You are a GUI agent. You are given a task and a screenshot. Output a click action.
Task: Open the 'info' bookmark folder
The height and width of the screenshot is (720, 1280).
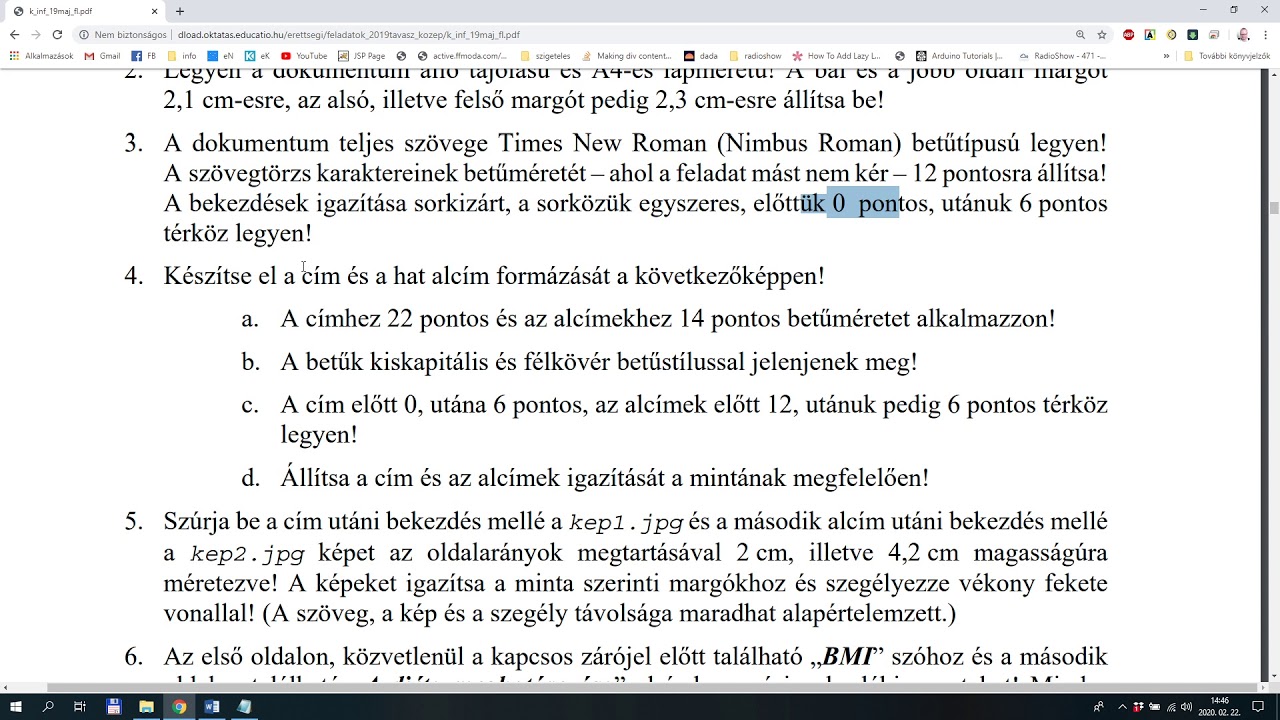tap(182, 56)
